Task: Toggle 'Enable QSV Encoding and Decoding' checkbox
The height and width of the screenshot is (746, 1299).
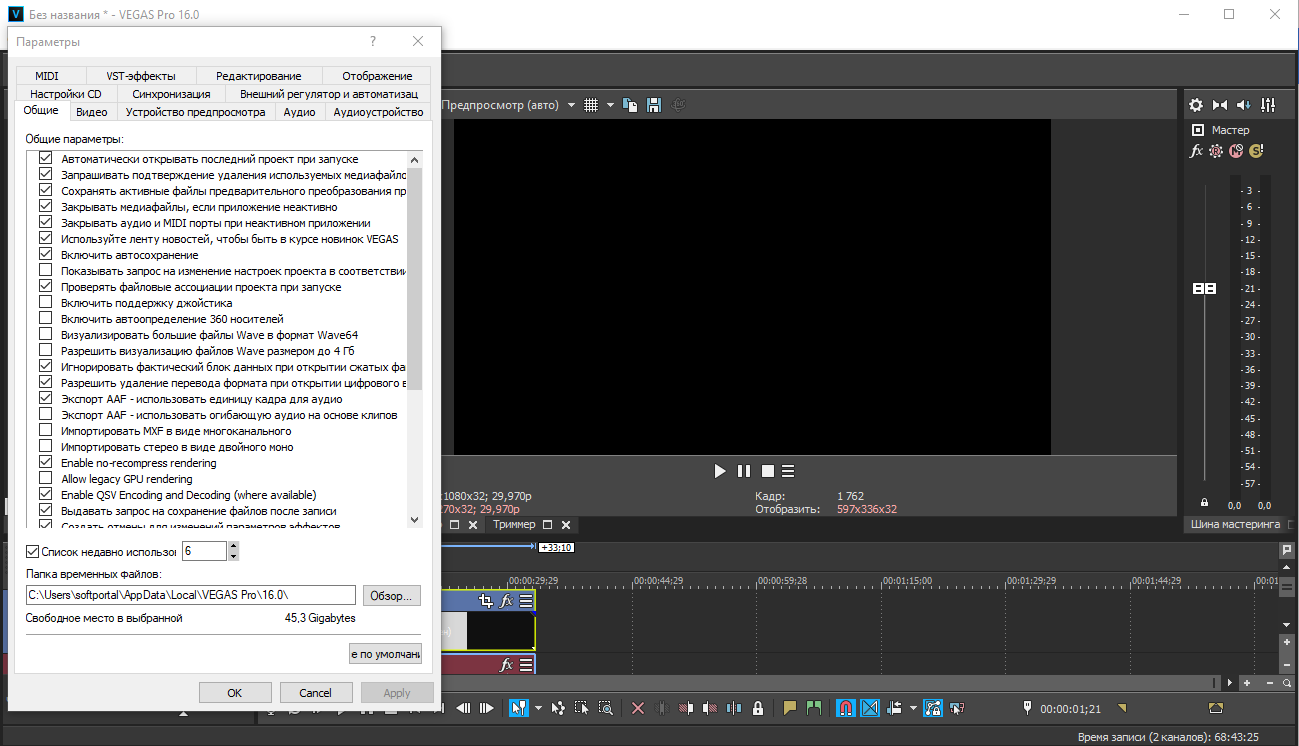Action: (x=45, y=495)
